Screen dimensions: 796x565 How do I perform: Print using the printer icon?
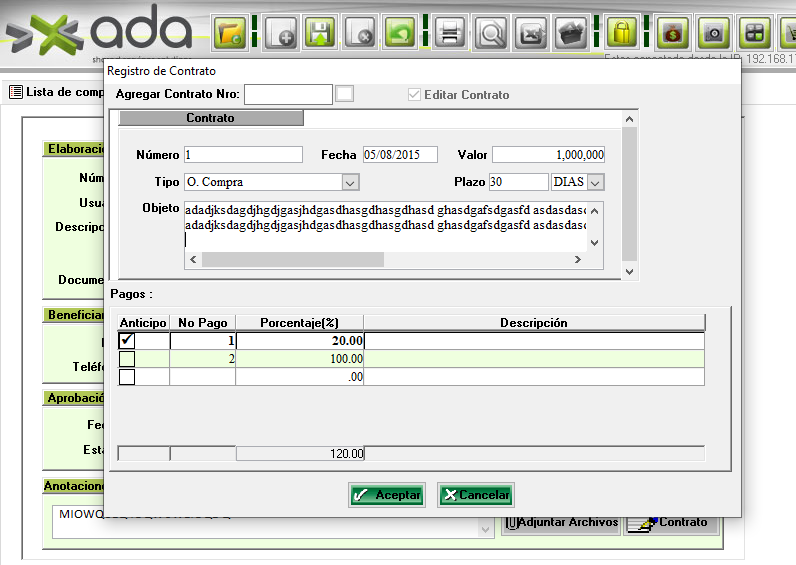pyautogui.click(x=450, y=33)
